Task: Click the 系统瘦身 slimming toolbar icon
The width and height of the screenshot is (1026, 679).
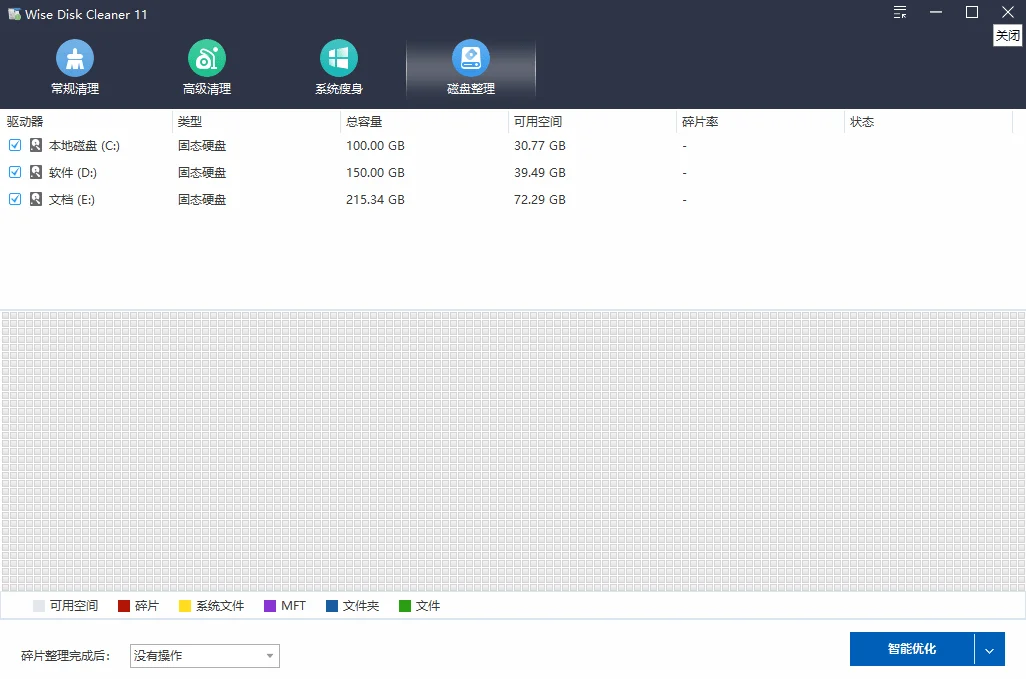Action: (x=338, y=58)
